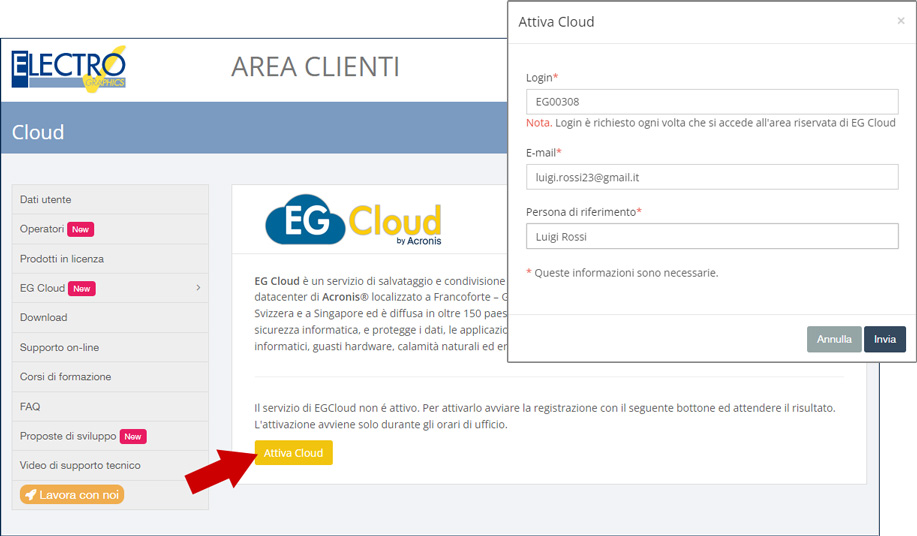The image size is (917, 536).
Task: Click 'Queste informazioni sono necessarie' text
Action: [x=622, y=273]
